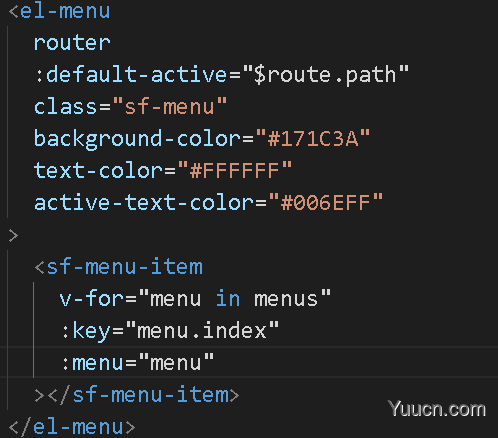Click the active-text-color attribute name
The width and height of the screenshot is (498, 438).
point(144,203)
